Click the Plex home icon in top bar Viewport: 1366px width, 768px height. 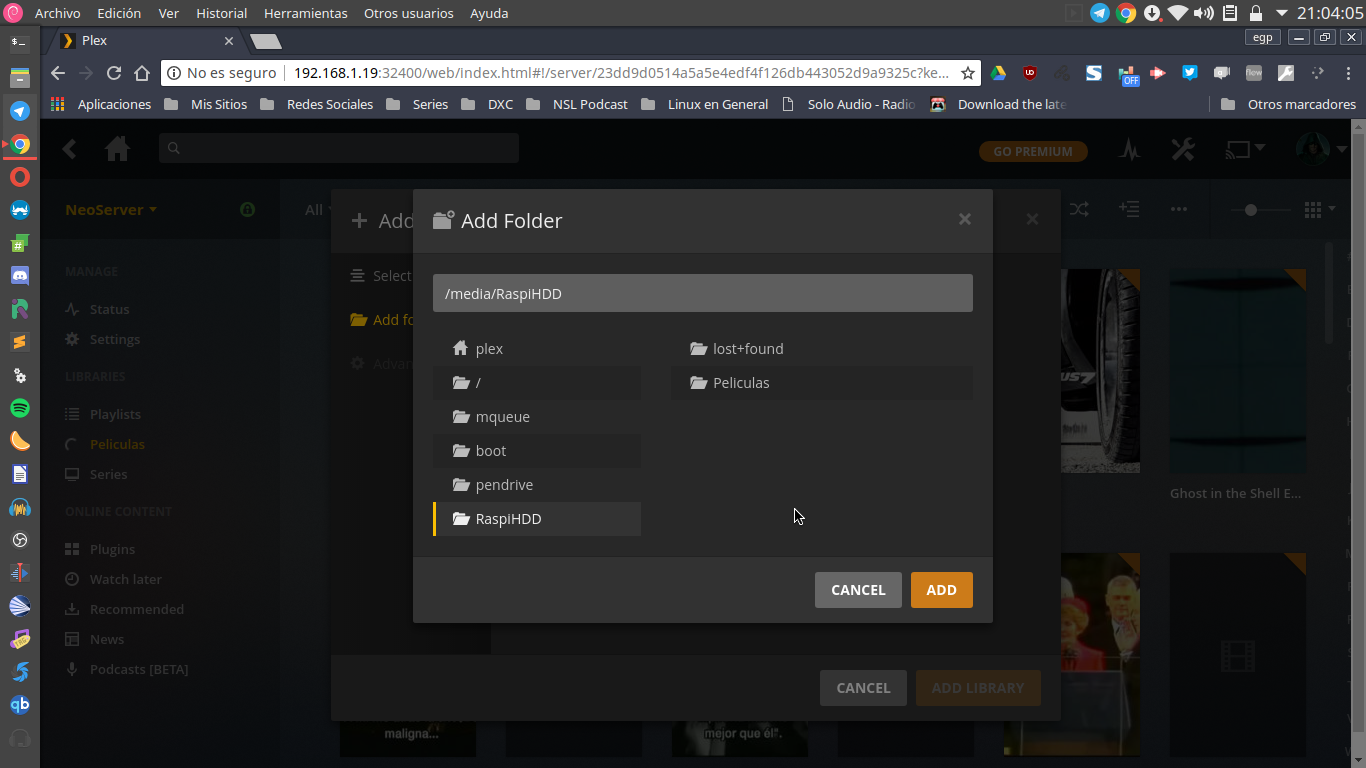click(117, 150)
